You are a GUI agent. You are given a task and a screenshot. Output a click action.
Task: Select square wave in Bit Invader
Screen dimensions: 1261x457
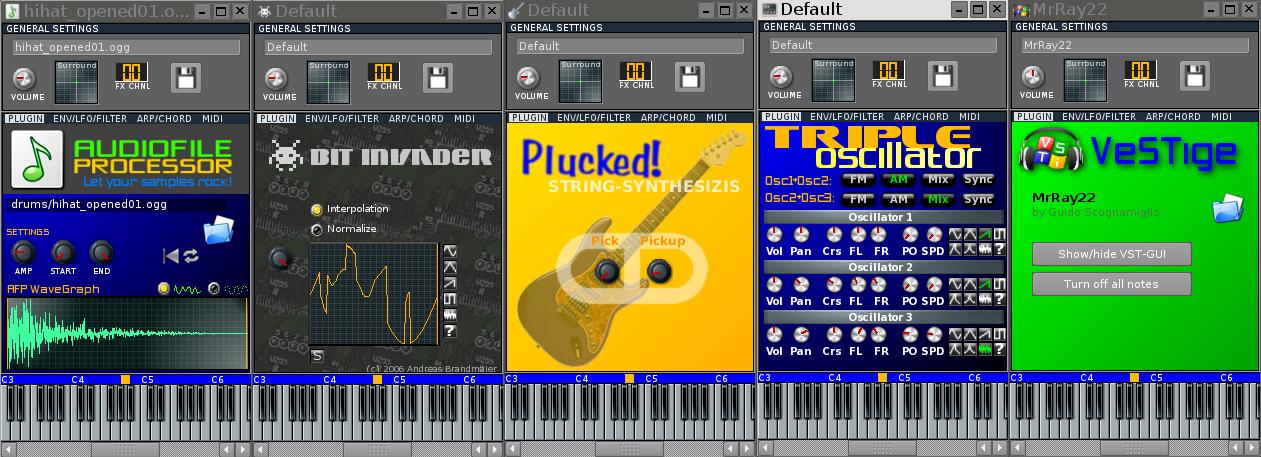point(450,299)
